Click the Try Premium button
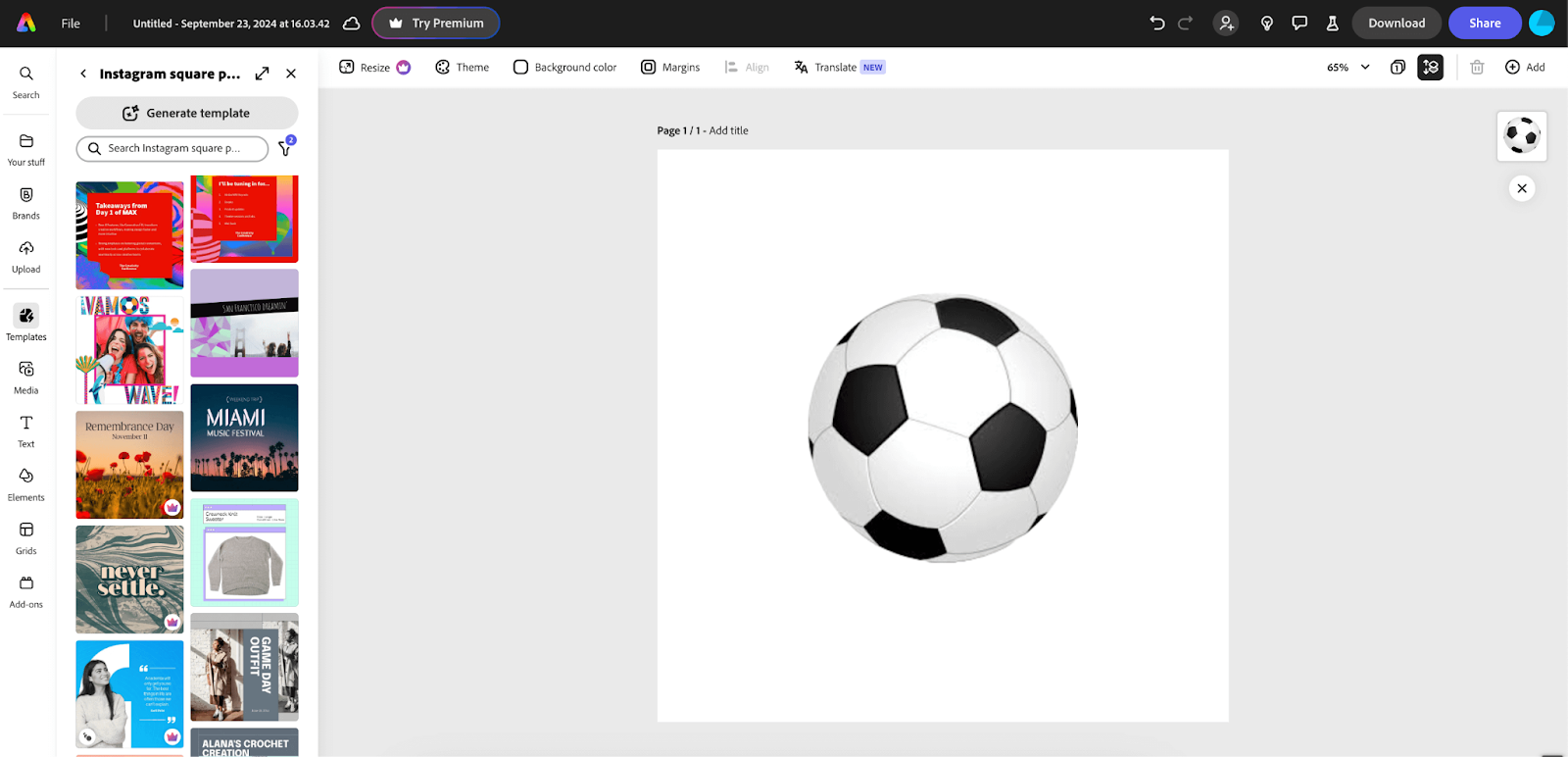The image size is (1568, 757). (436, 24)
